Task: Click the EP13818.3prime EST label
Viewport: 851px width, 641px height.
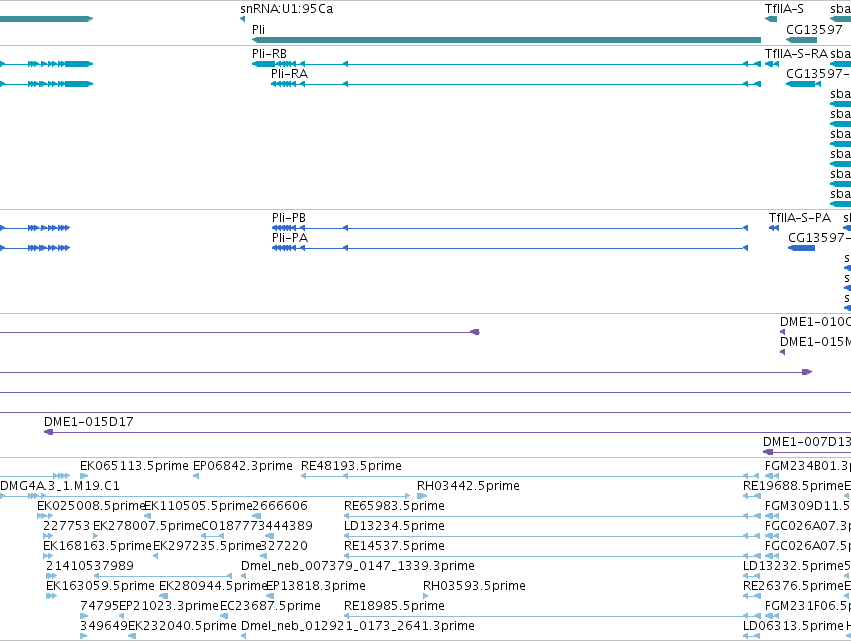Action: pyautogui.click(x=316, y=586)
